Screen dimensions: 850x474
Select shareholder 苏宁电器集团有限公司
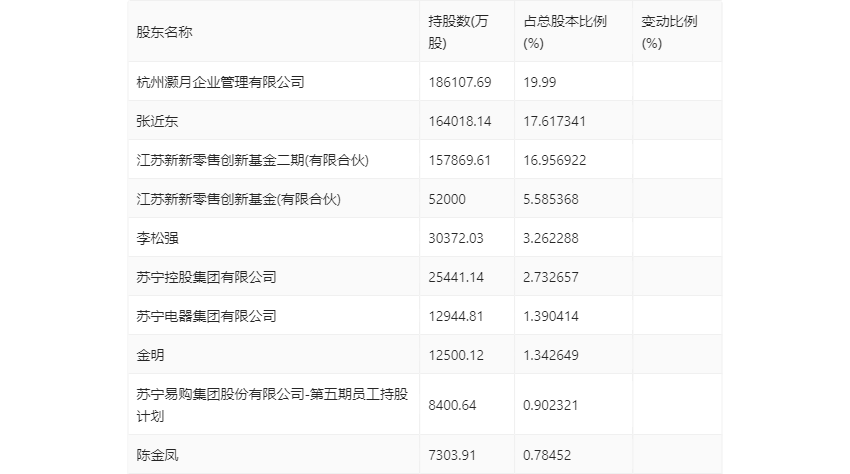[206, 316]
